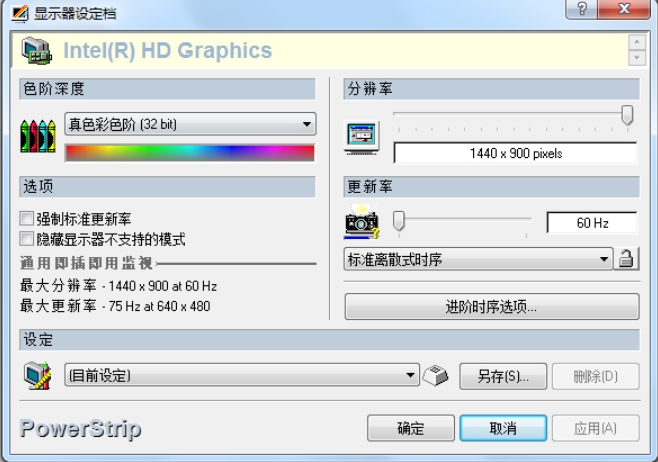Click the 分辨率 section header
Screen dimensions: 658x462
pyautogui.click(x=491, y=89)
